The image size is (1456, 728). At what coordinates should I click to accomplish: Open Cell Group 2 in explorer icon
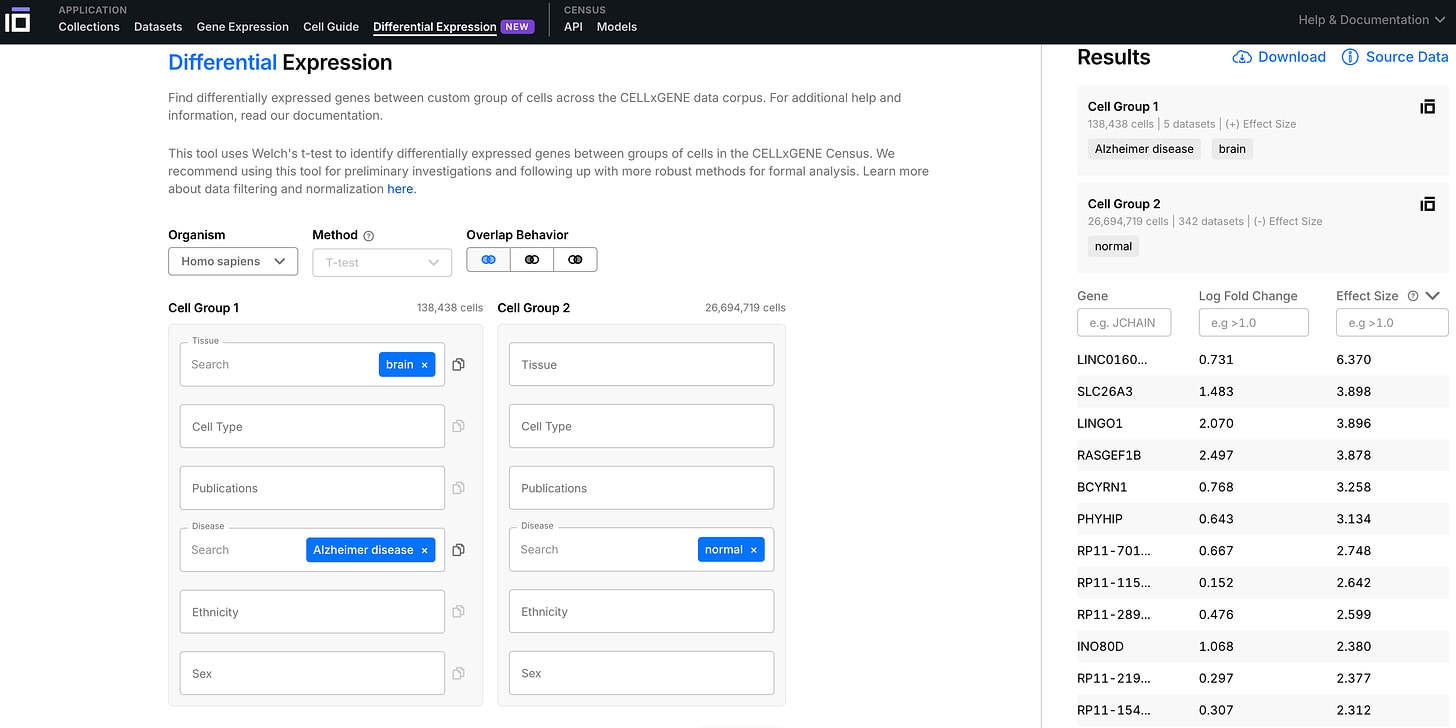click(x=1427, y=204)
